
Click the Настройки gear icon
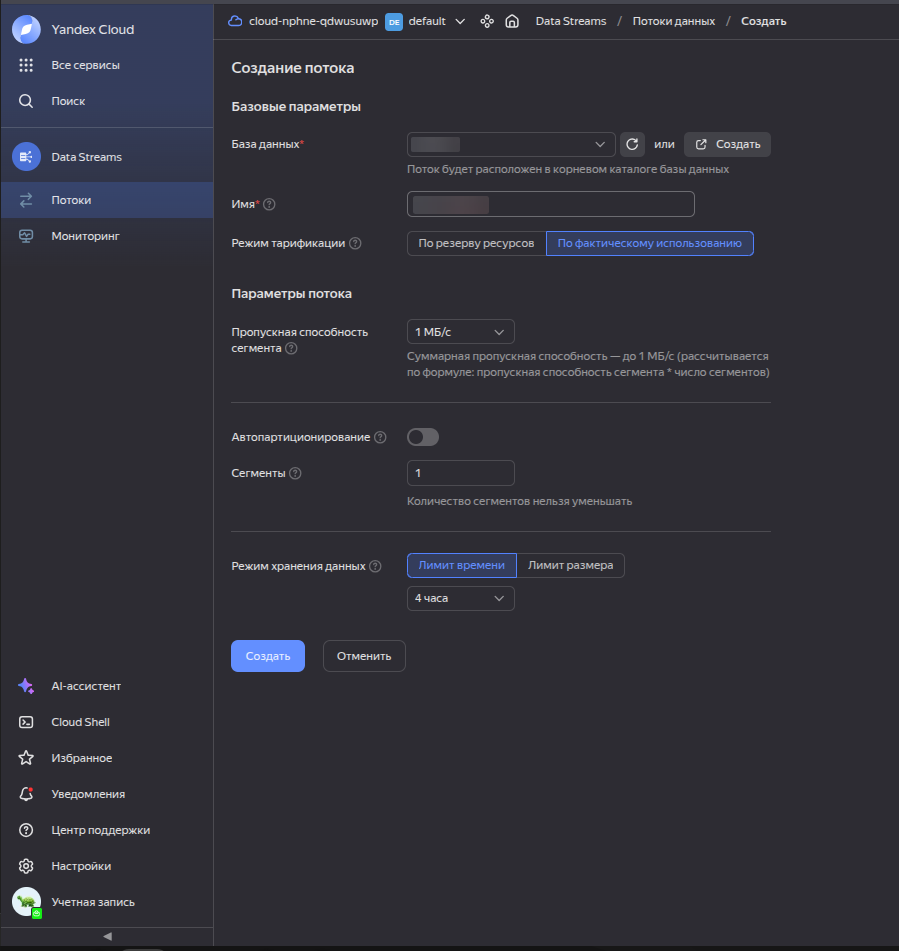coord(26,865)
